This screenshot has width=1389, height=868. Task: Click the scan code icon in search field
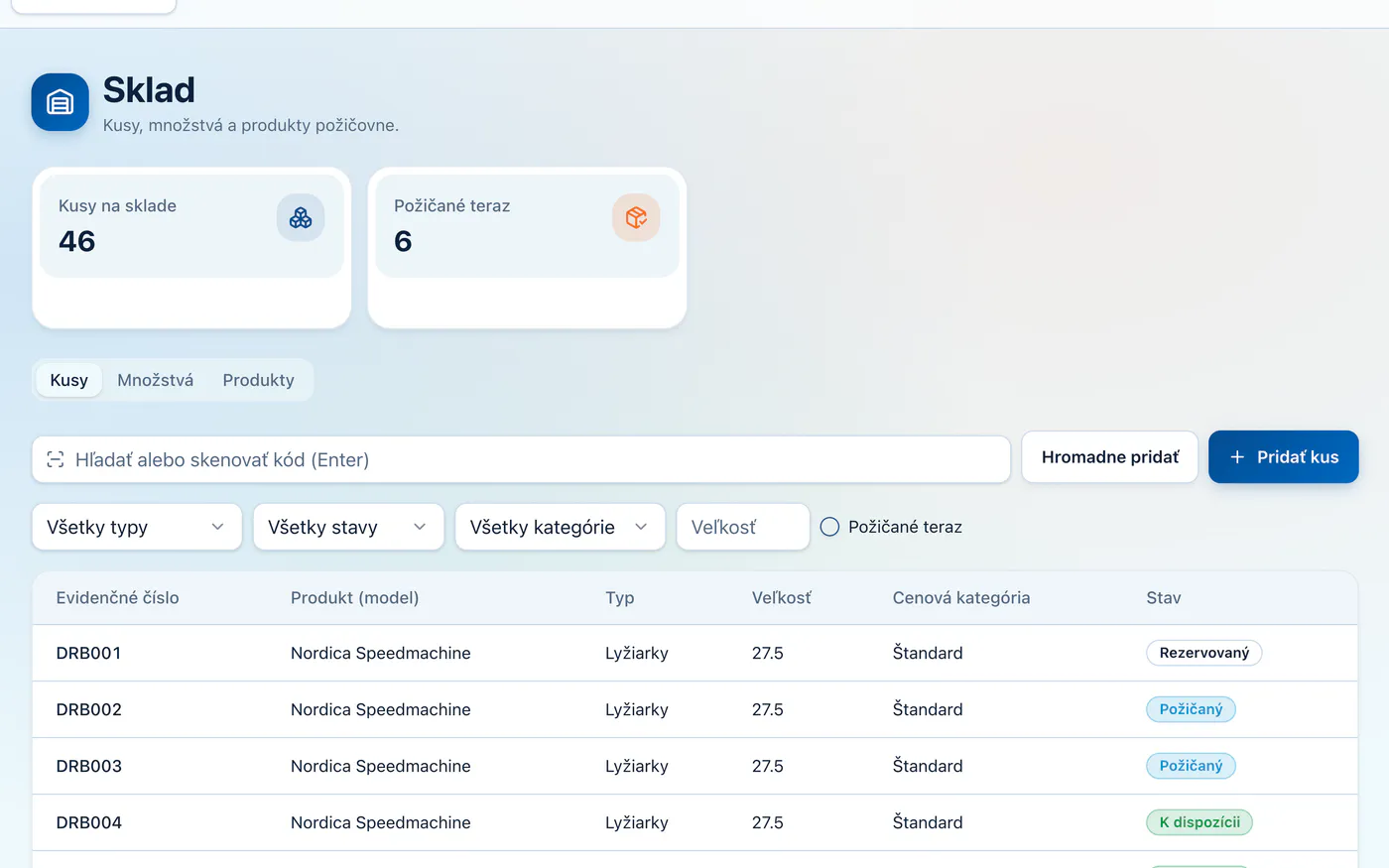coord(56,460)
